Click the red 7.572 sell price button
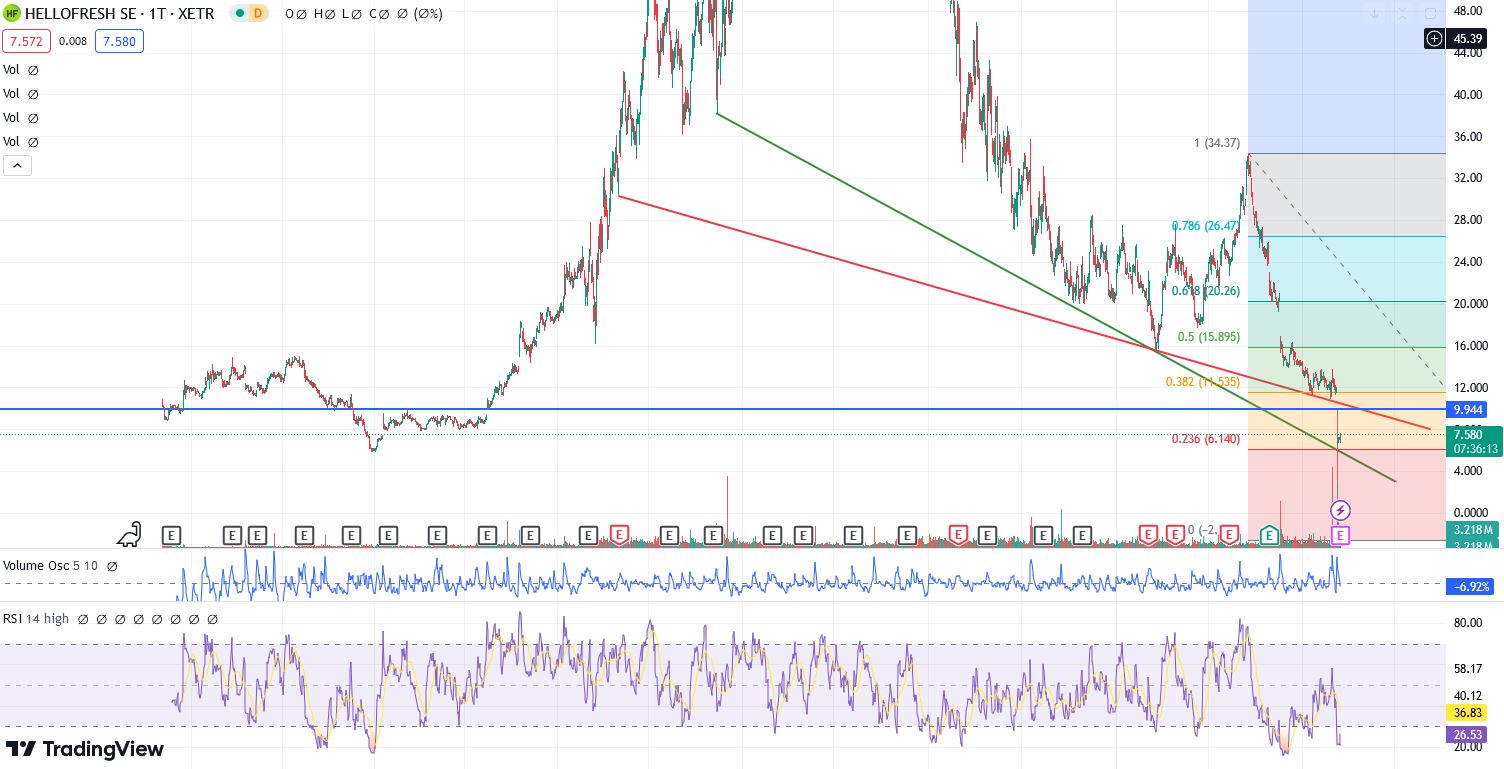This screenshot has height=769, width=1504. coord(27,41)
